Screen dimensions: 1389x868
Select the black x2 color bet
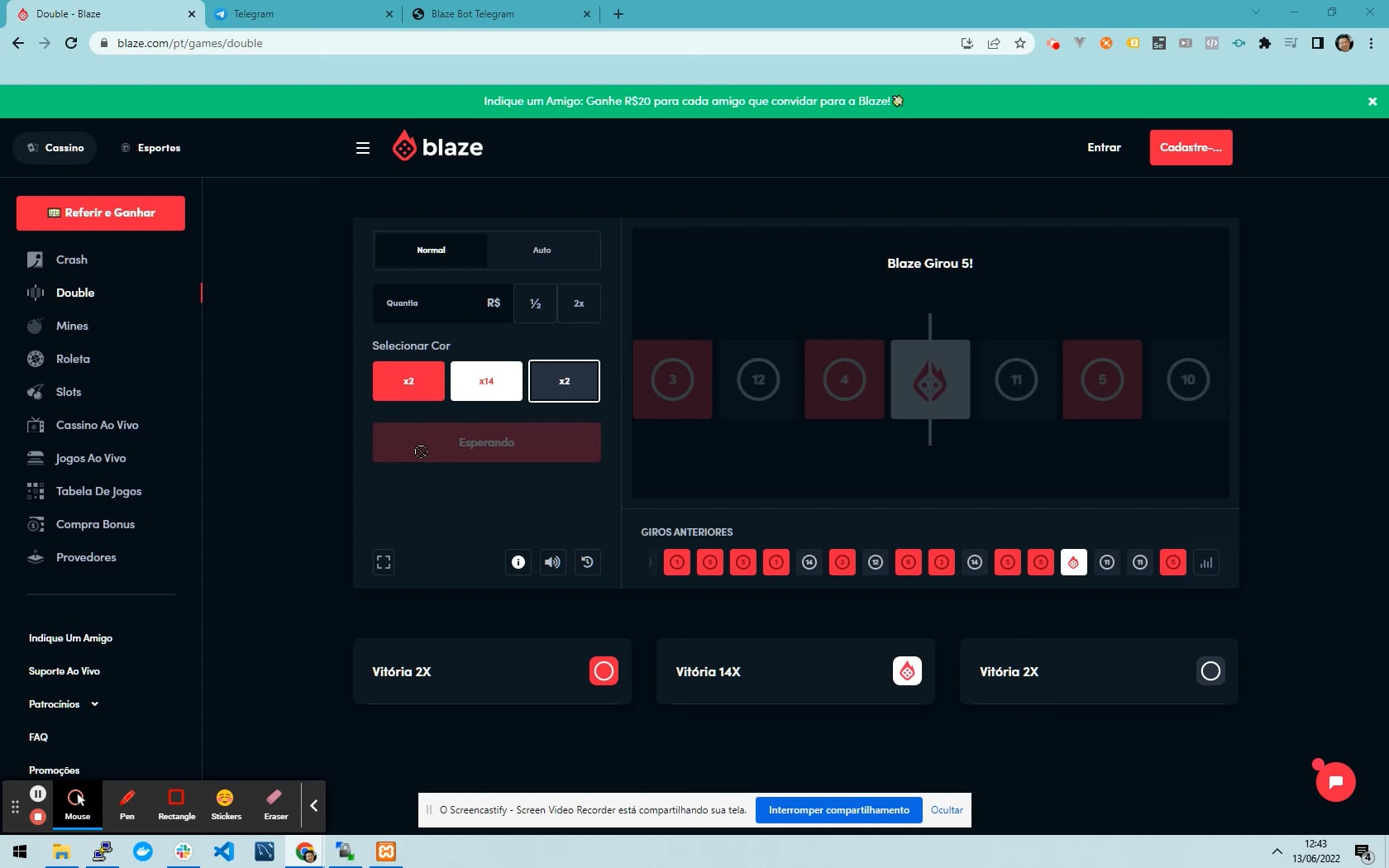564,381
